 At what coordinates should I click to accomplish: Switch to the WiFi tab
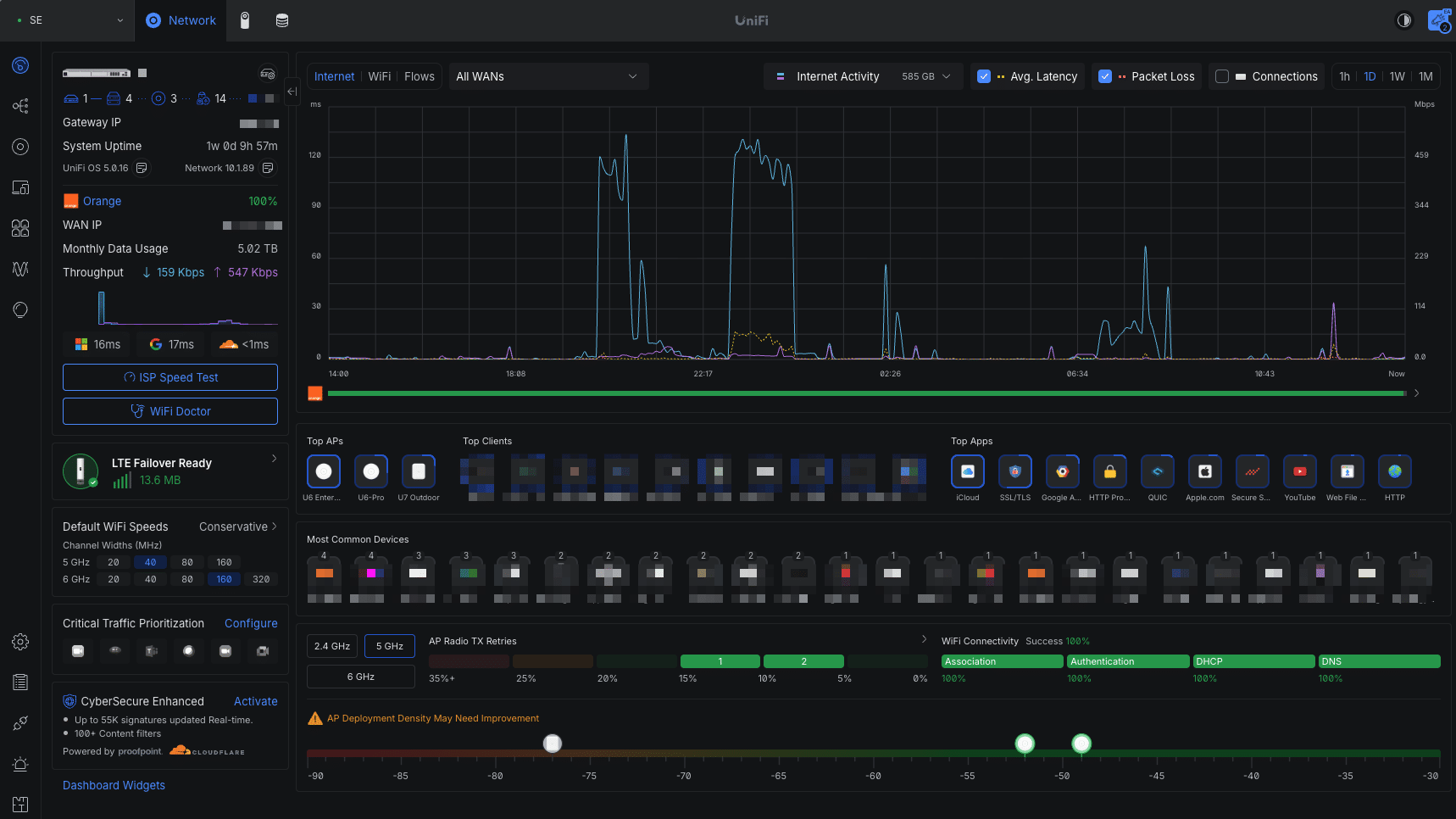click(380, 76)
